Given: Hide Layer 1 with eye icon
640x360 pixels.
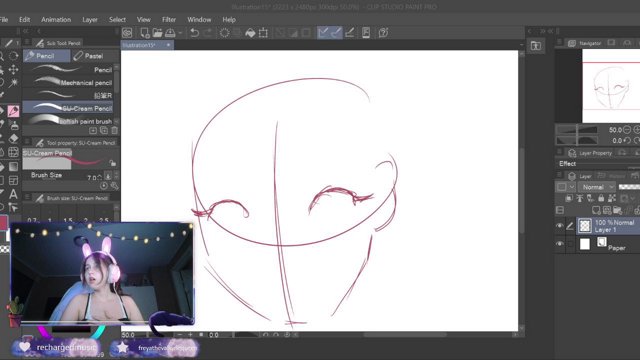Looking at the screenshot, I should click(560, 226).
